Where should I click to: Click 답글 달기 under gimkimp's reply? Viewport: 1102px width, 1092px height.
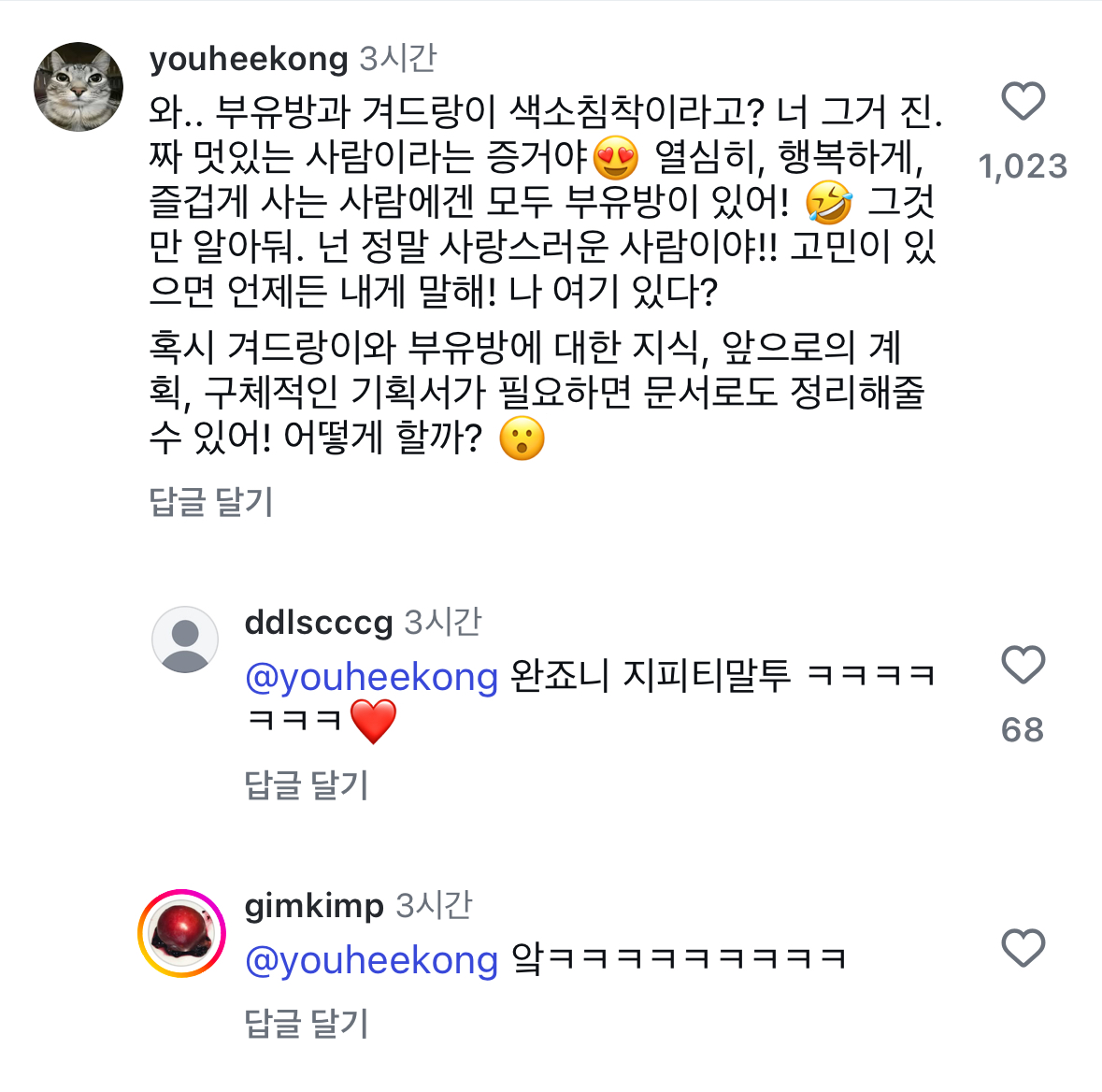point(307,1023)
